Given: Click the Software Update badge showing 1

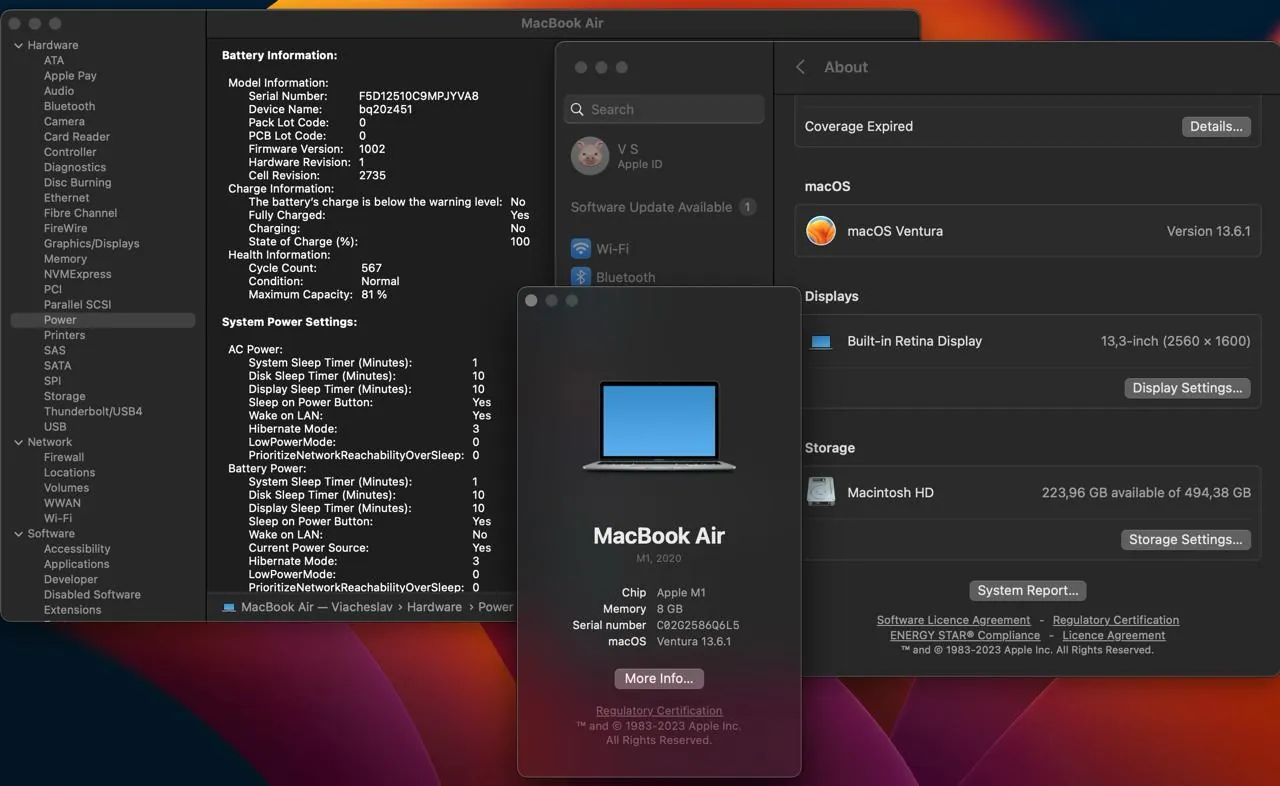Looking at the screenshot, I should (x=747, y=207).
